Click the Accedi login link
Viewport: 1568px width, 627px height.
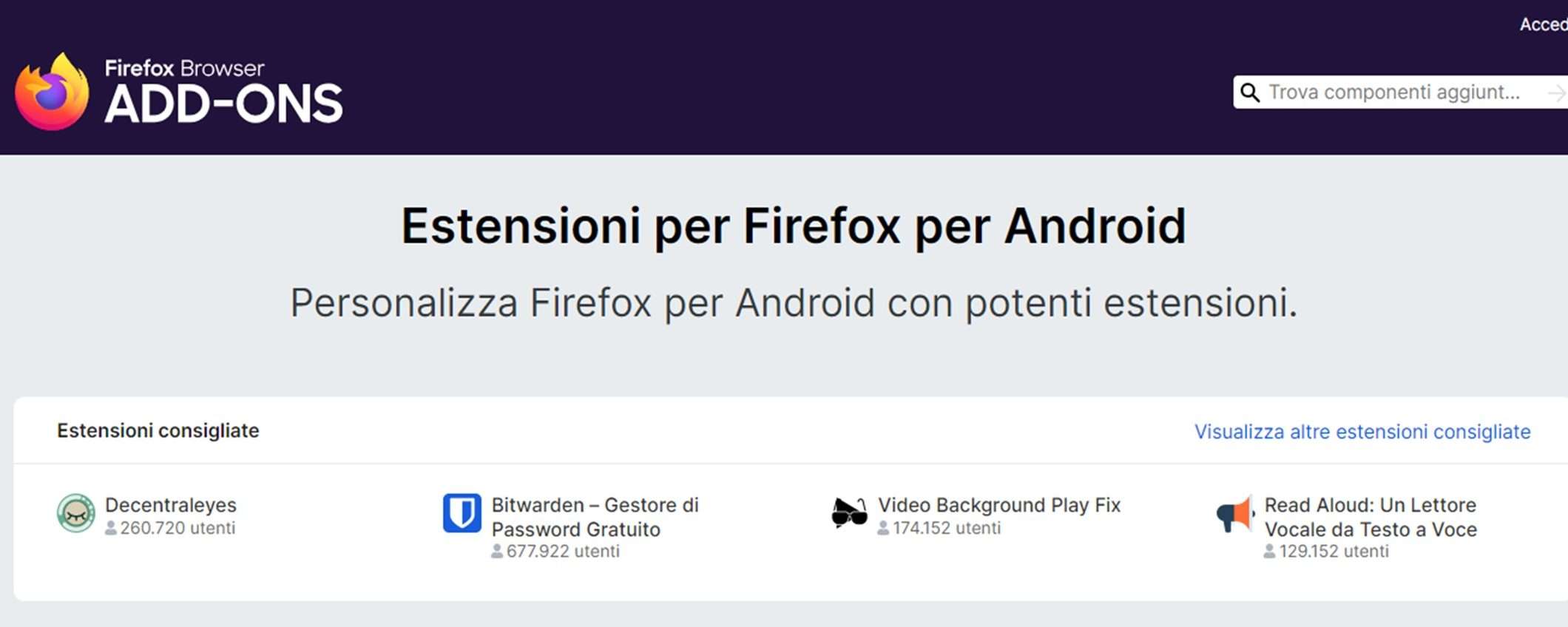1543,24
